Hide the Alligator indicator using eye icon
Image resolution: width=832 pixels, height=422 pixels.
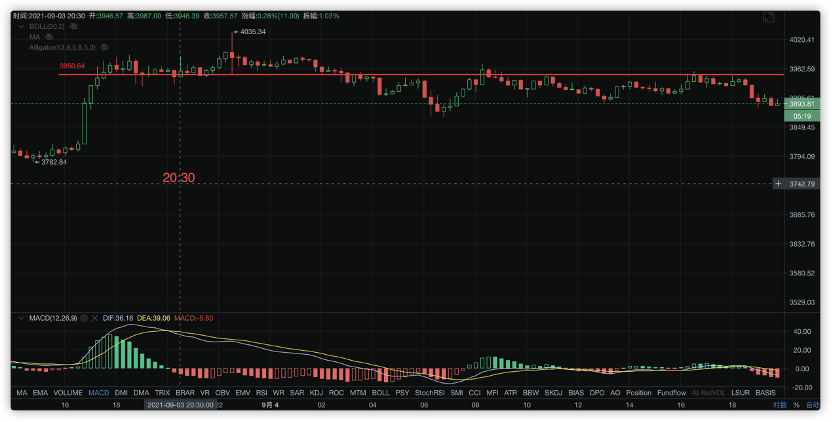pos(105,48)
